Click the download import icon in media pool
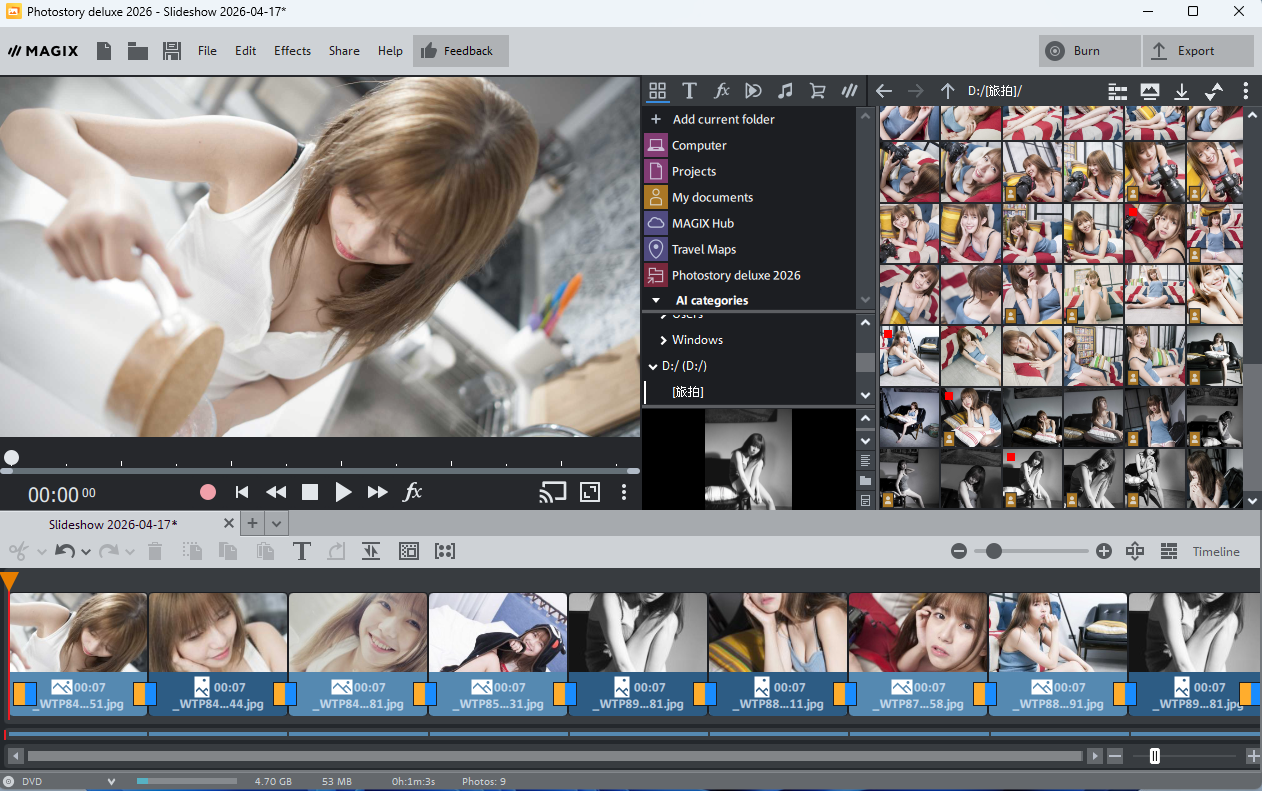This screenshot has width=1262, height=791. [1181, 91]
